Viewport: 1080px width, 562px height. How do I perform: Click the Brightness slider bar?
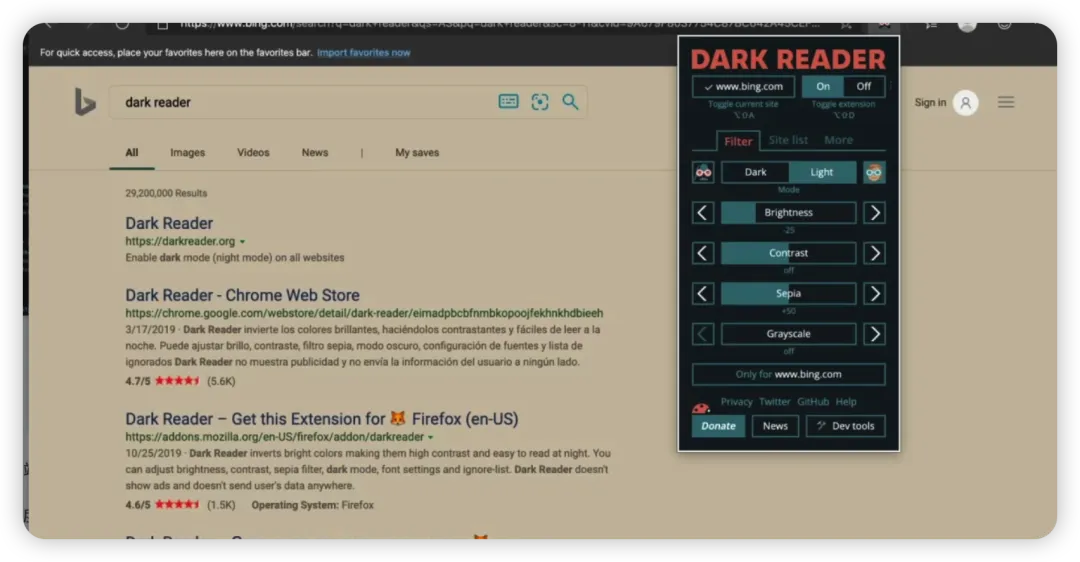click(x=789, y=213)
